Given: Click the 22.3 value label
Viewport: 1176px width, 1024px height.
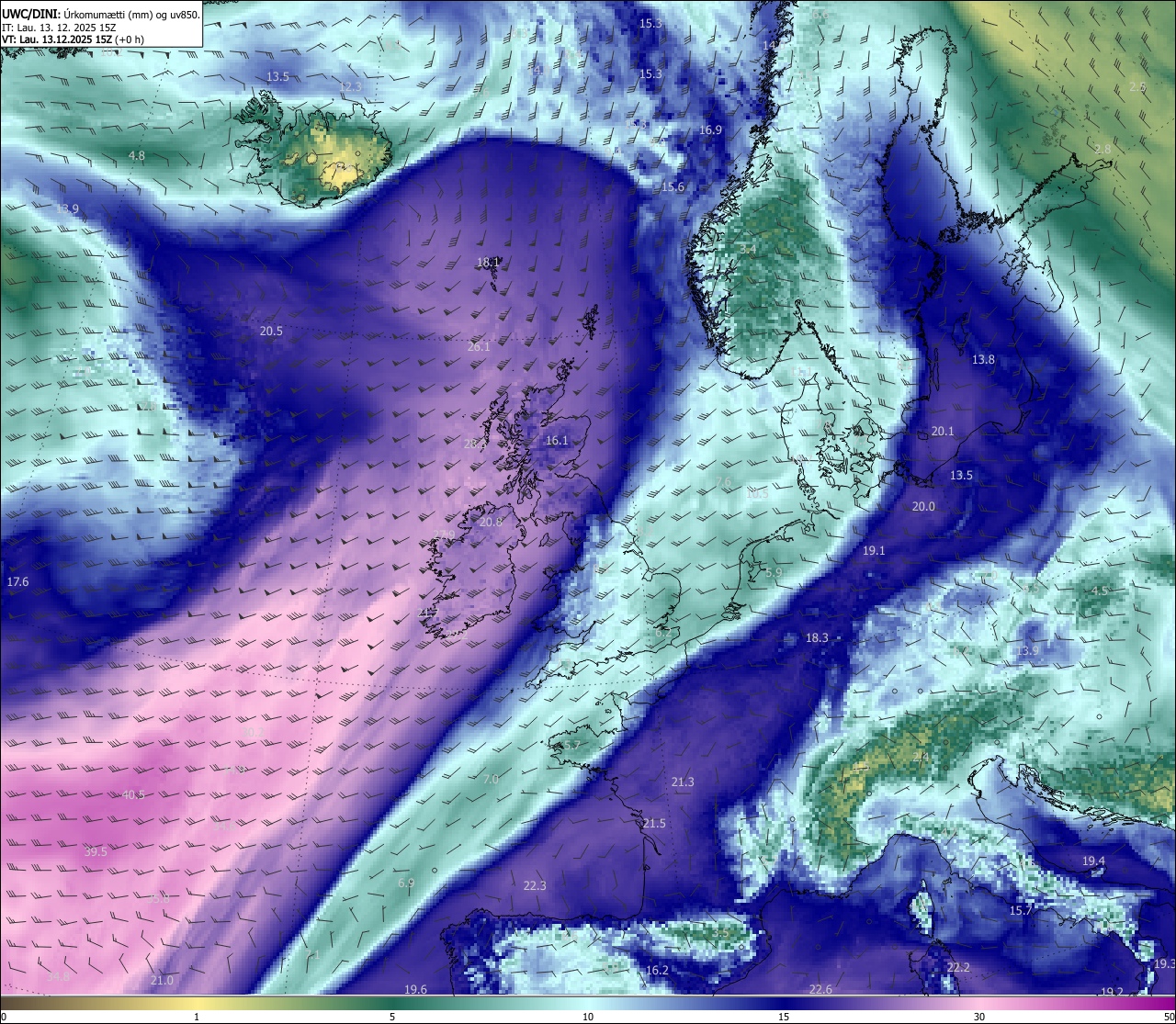Looking at the screenshot, I should [535, 886].
